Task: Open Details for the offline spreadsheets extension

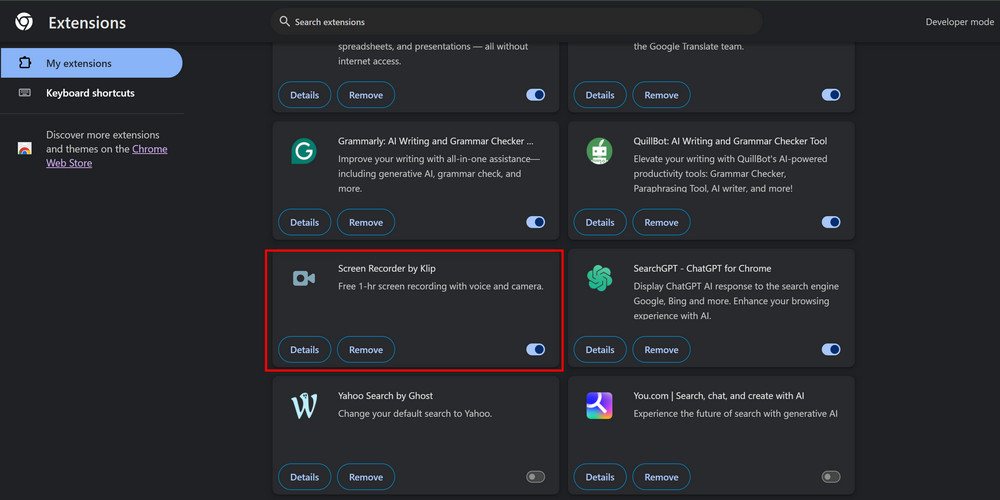Action: (x=305, y=94)
